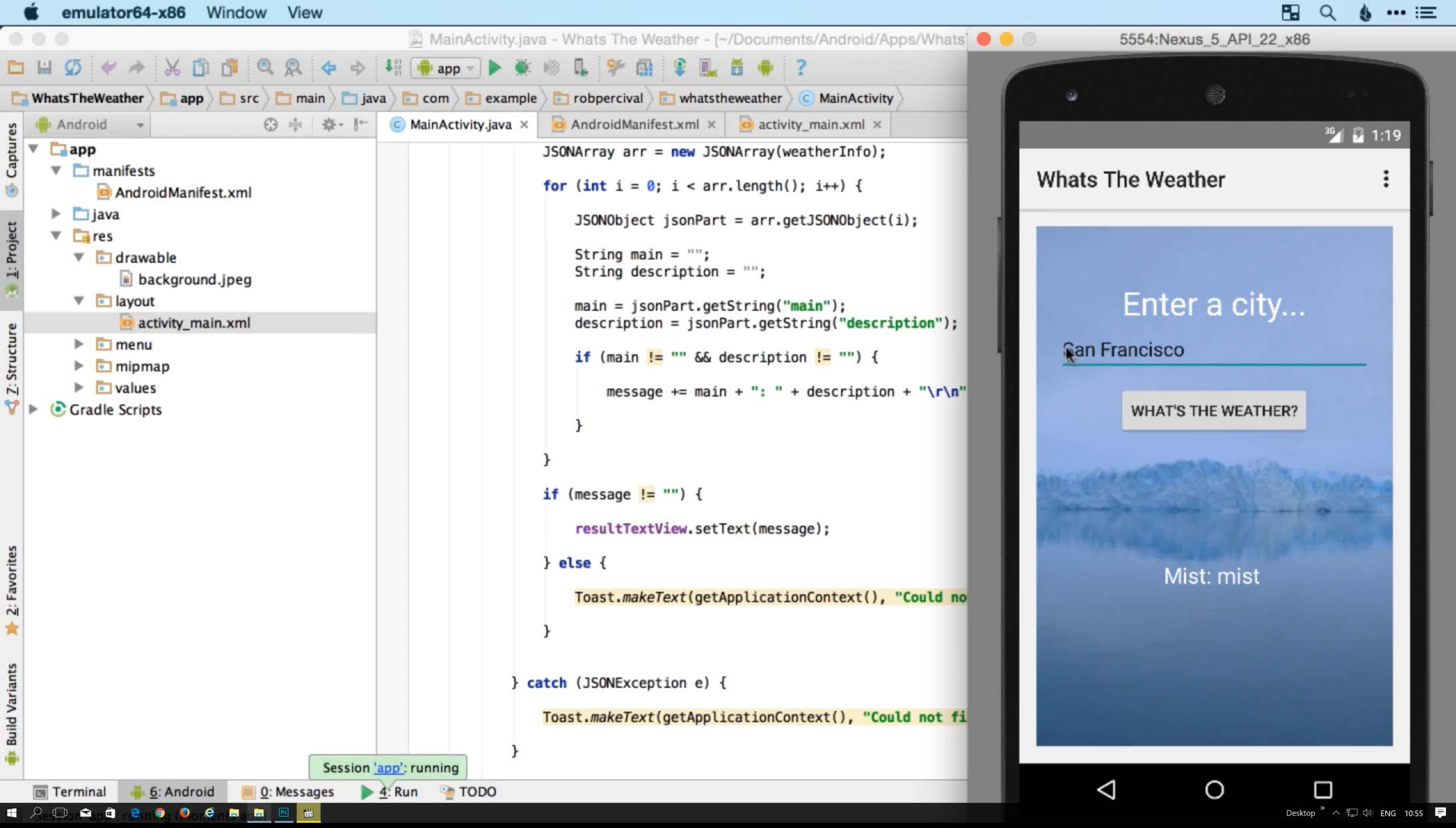Click the Terminal tab at bottom
1456x828 pixels.
click(68, 791)
